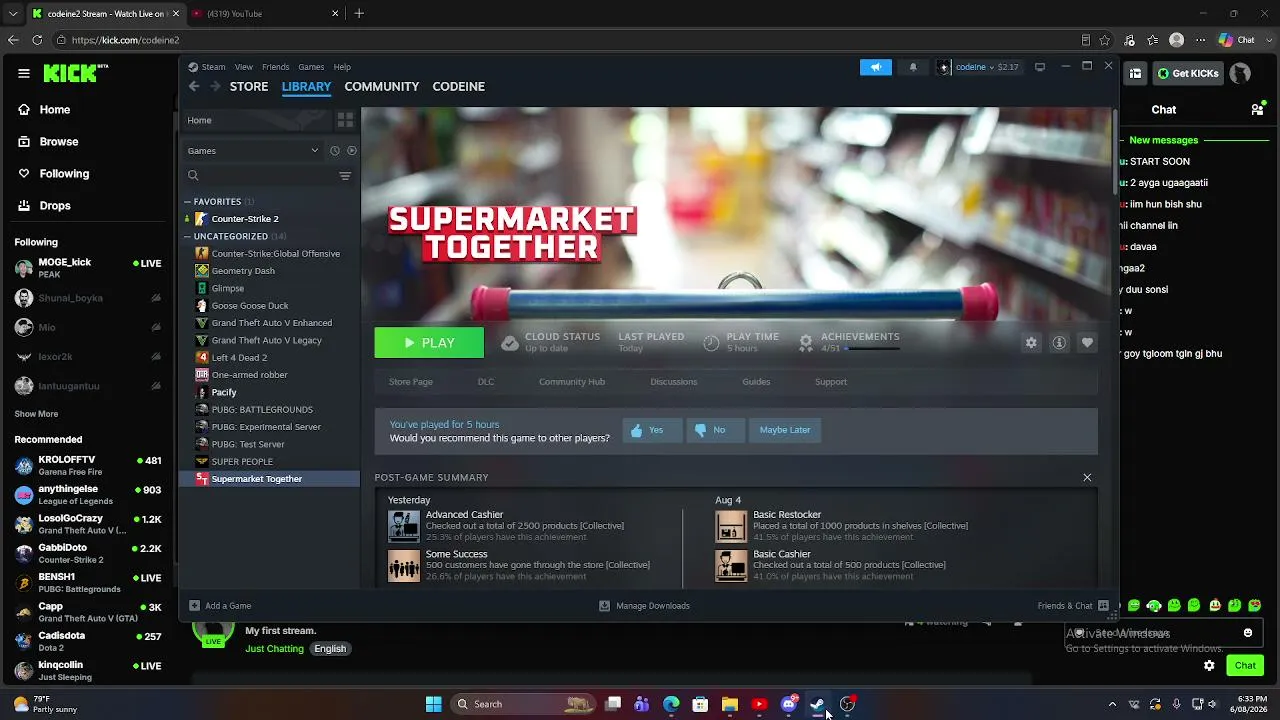Open Steam from the Windows taskbar
Screen dimensions: 1280x720
point(817,704)
